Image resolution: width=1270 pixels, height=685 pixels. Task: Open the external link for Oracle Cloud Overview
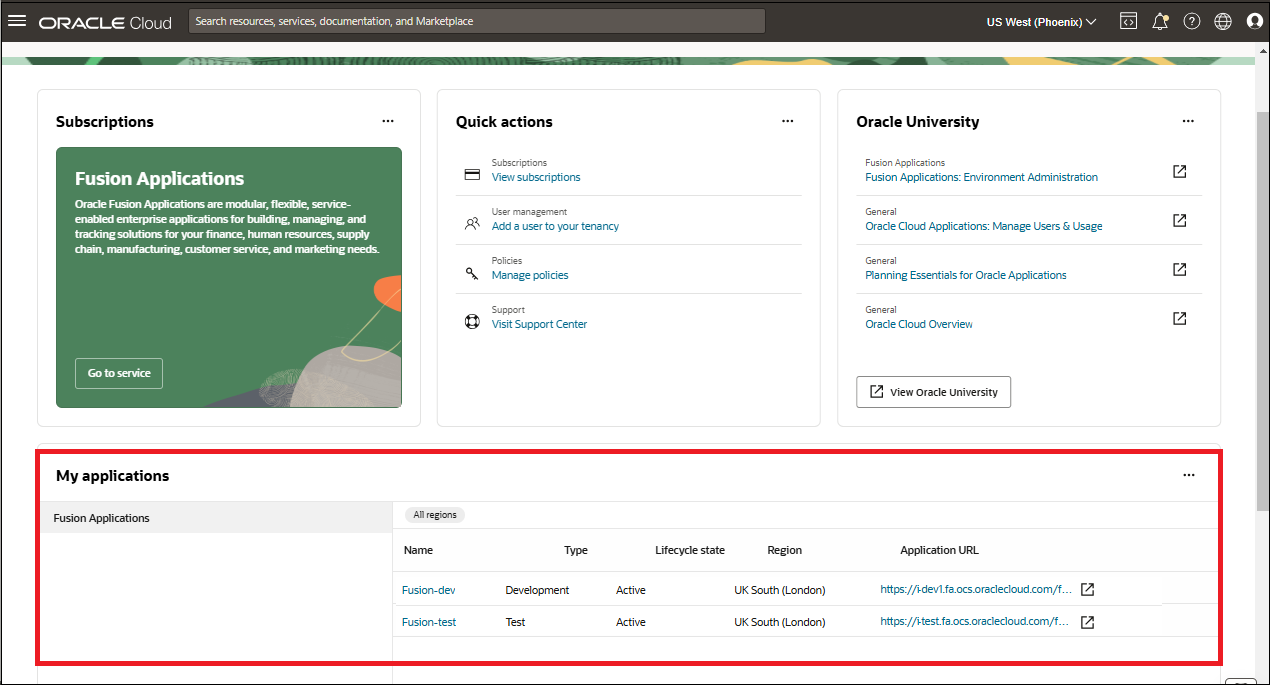[1179, 317]
